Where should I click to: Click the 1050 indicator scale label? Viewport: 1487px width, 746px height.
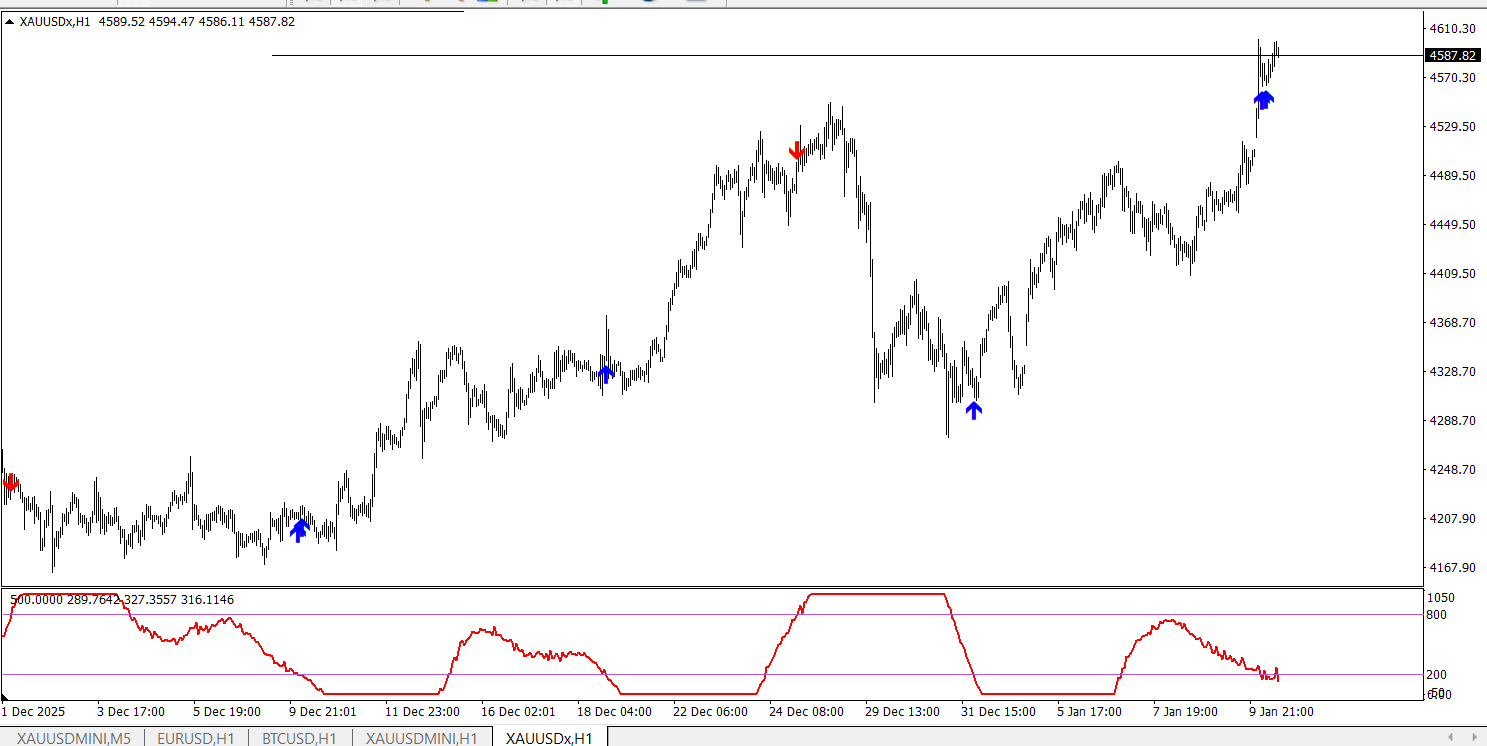(1440, 598)
